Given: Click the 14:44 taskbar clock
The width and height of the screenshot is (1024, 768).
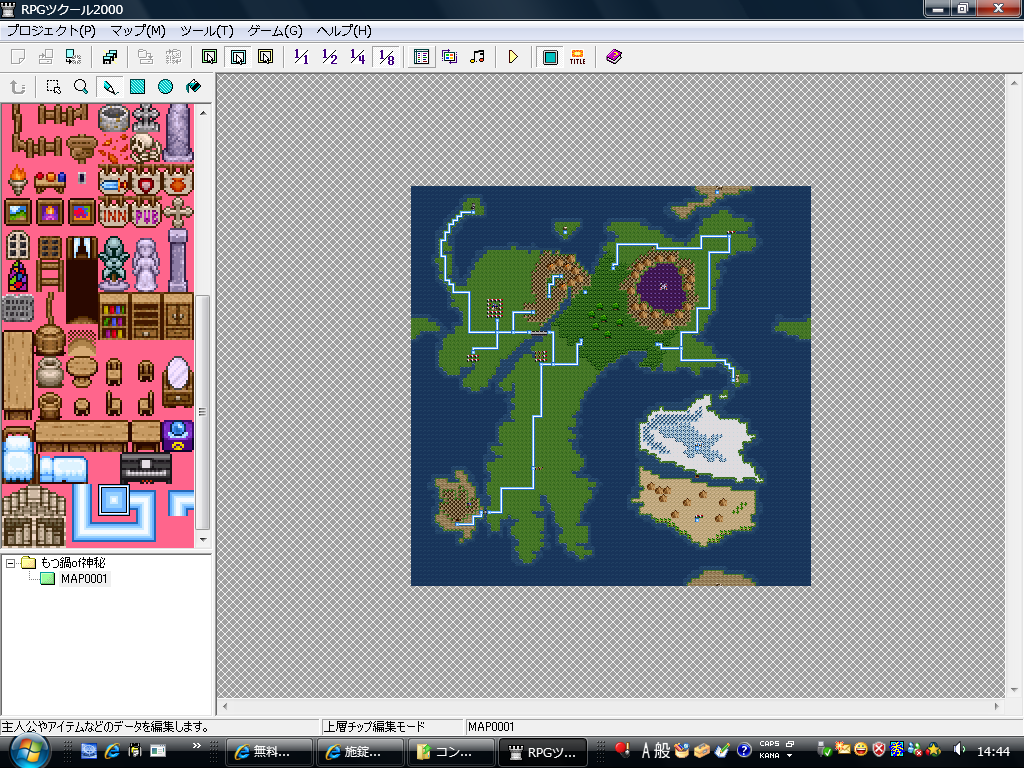Looking at the screenshot, I should click(x=993, y=752).
